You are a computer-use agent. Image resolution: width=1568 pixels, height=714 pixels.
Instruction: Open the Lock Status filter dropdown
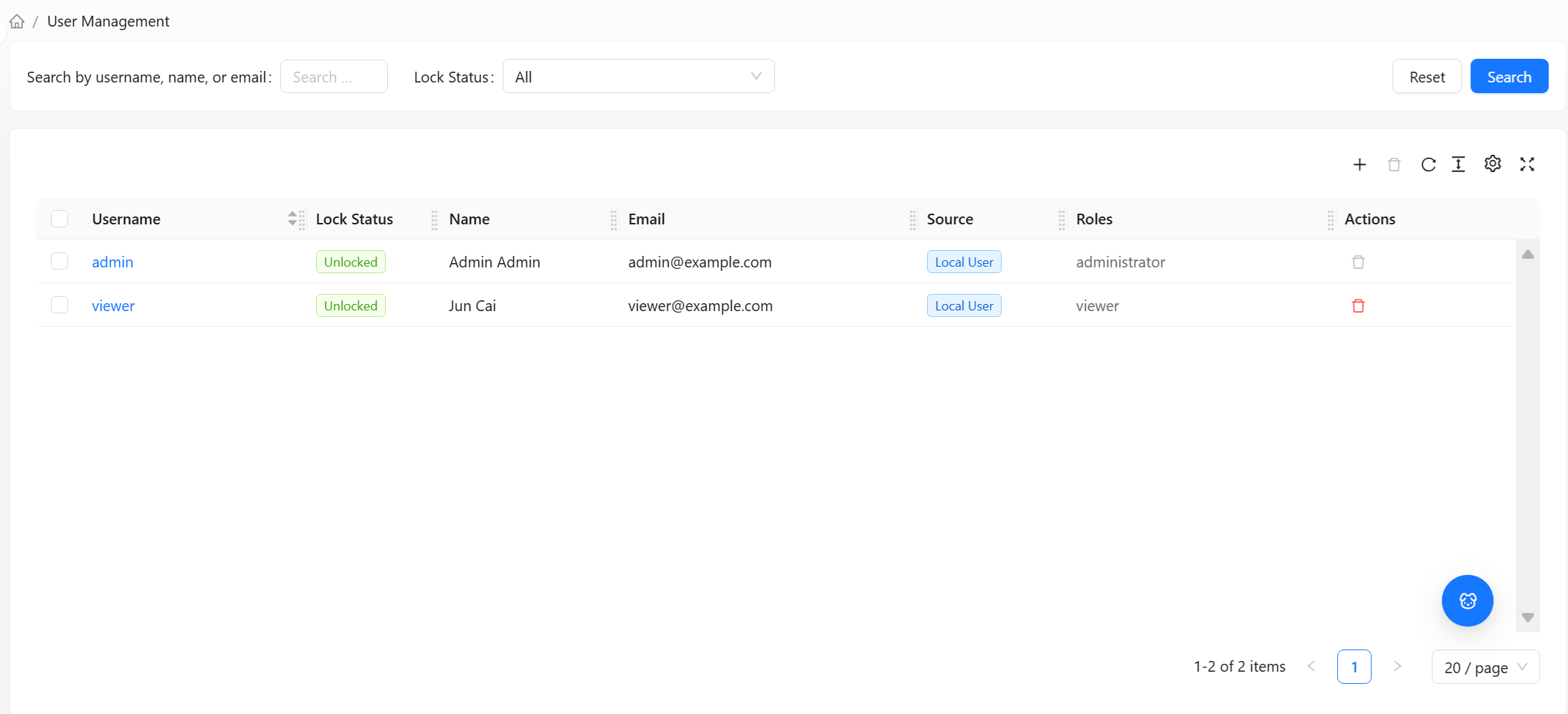click(x=638, y=76)
